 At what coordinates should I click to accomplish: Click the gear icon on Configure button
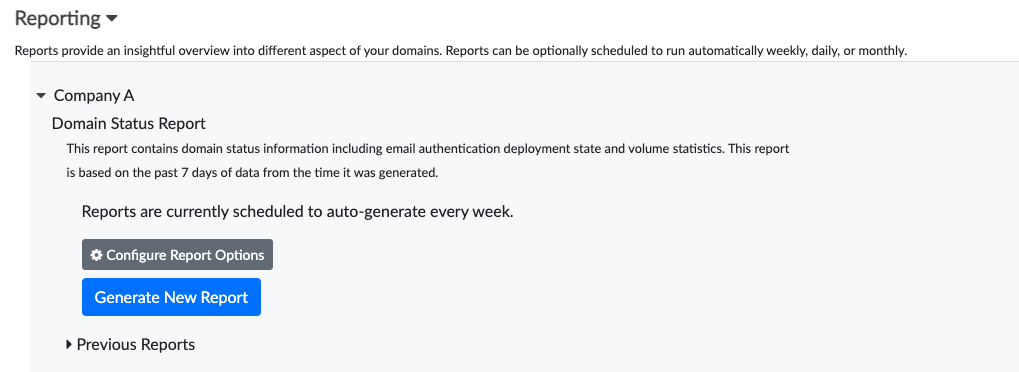96,255
